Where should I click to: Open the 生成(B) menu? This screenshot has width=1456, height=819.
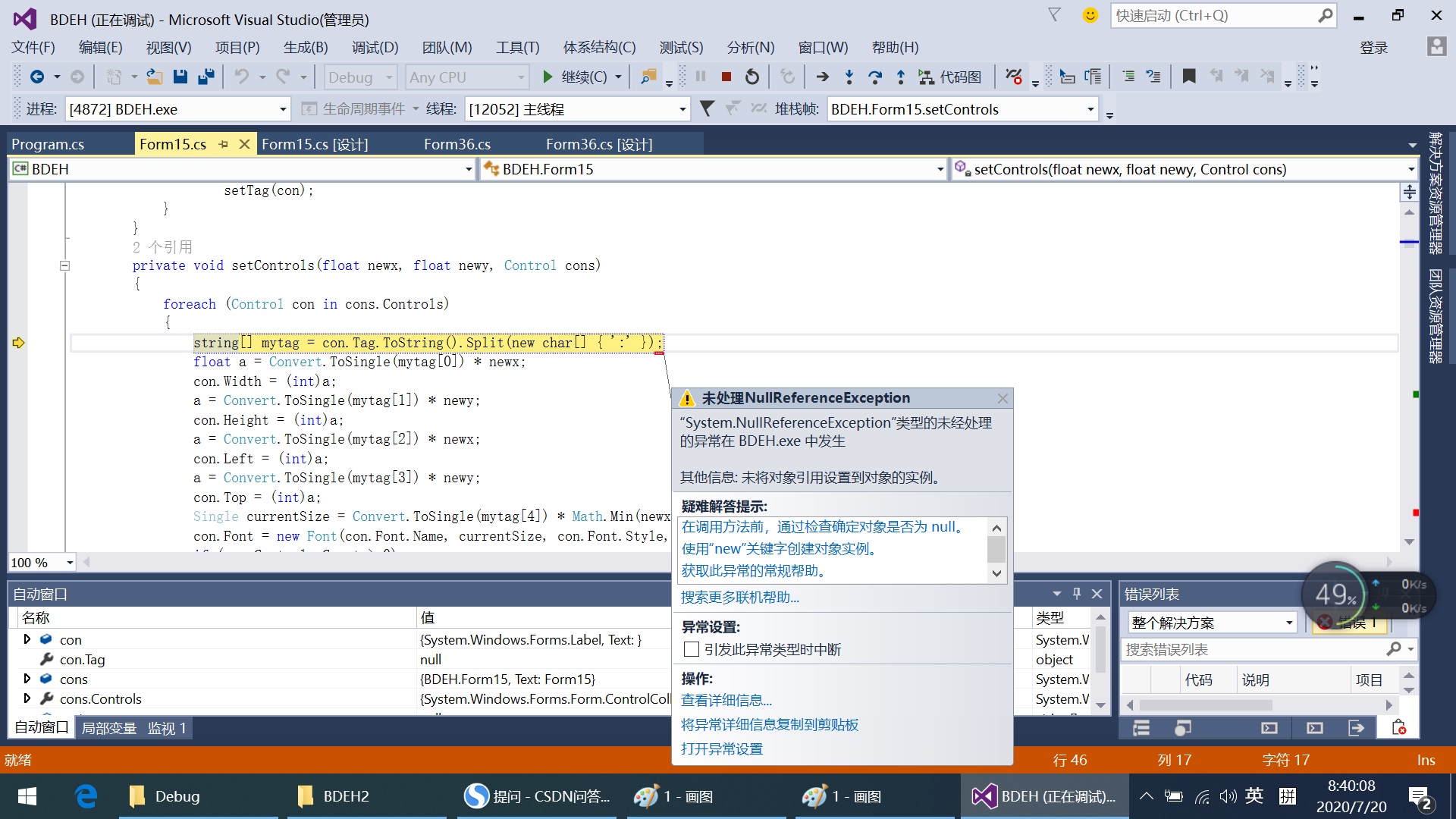click(306, 47)
